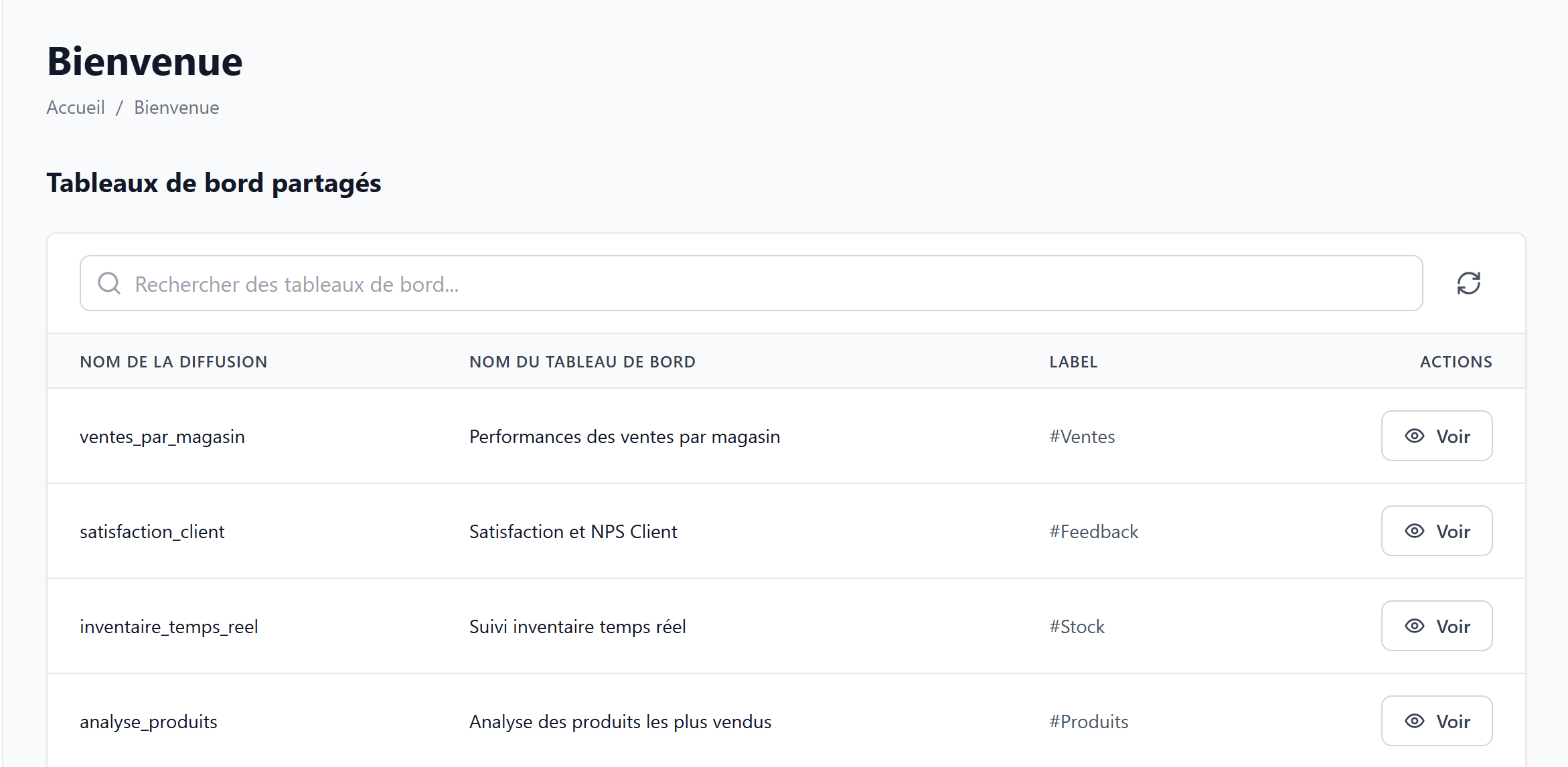Select the #Ventes label tag
Image resolution: width=1568 pixels, height=767 pixels.
tap(1082, 436)
